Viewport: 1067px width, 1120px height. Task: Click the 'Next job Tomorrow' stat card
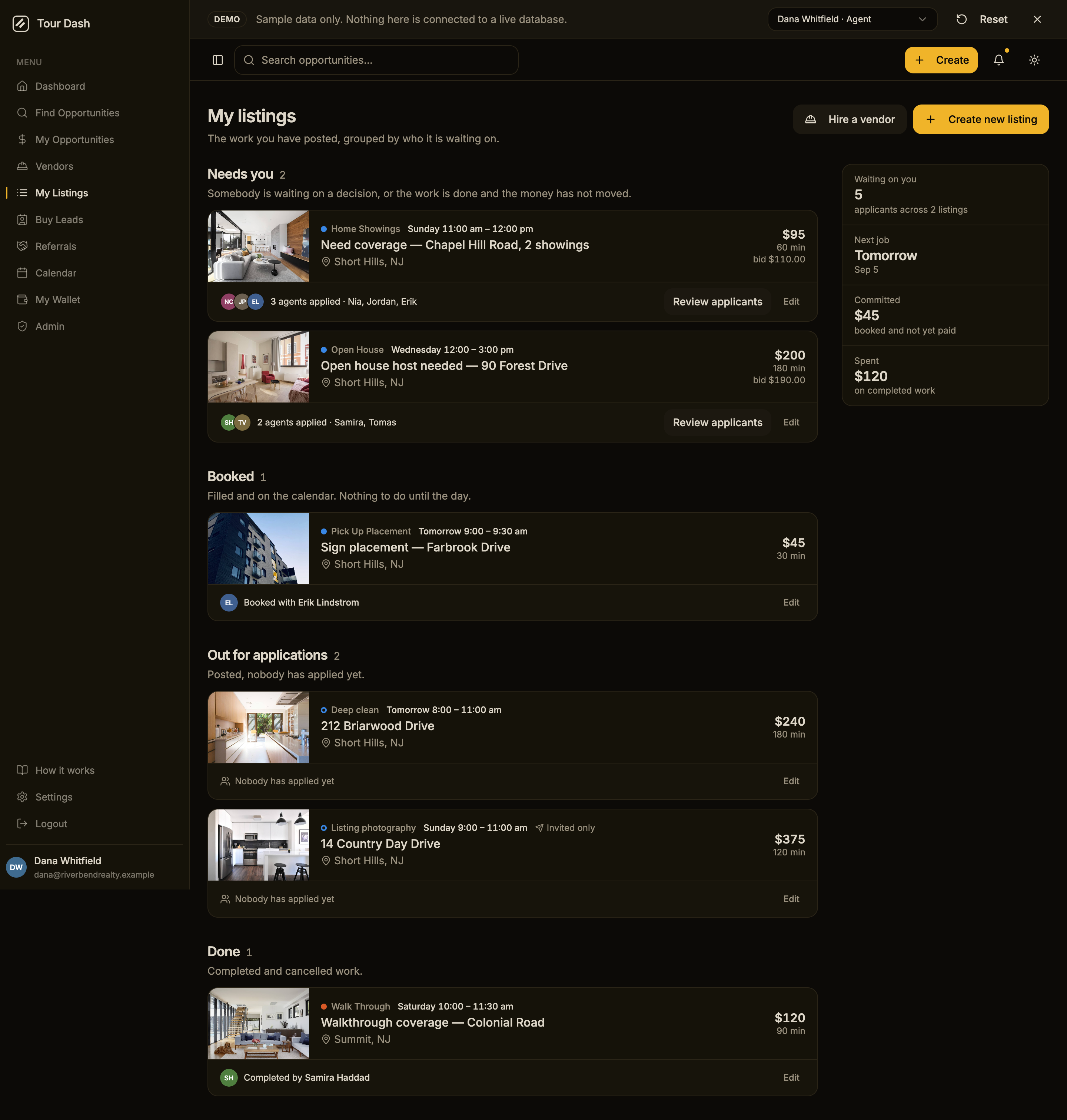(945, 255)
